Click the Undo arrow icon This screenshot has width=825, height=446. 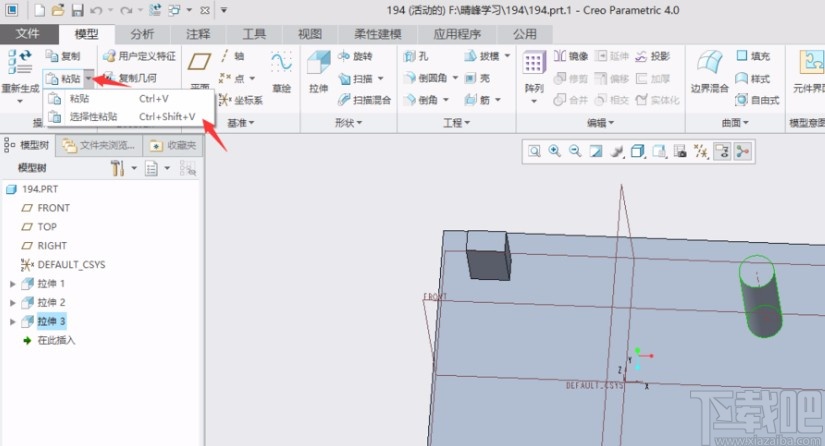pyautogui.click(x=96, y=10)
